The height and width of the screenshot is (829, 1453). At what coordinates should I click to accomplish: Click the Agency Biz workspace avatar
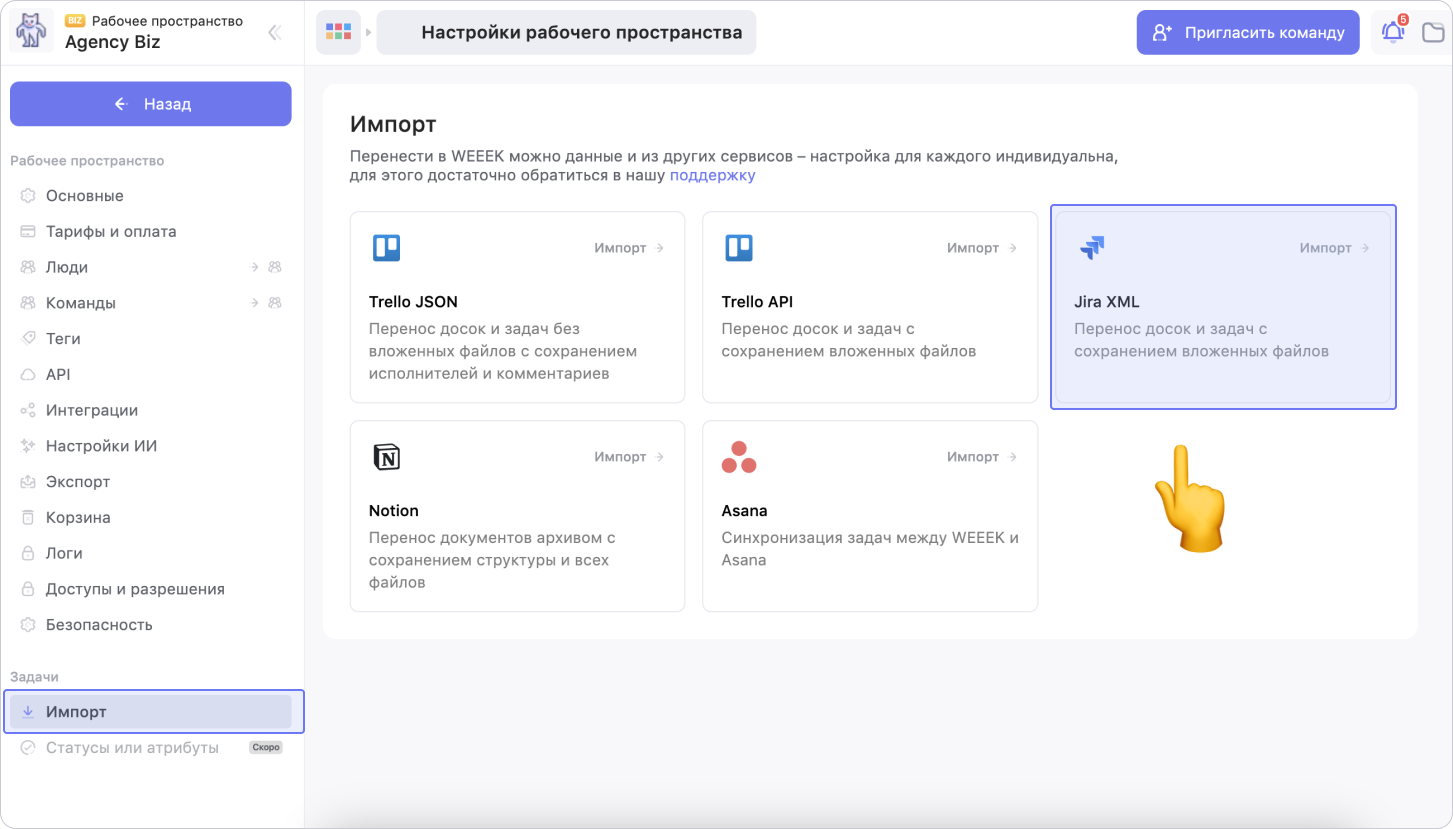pyautogui.click(x=32, y=32)
